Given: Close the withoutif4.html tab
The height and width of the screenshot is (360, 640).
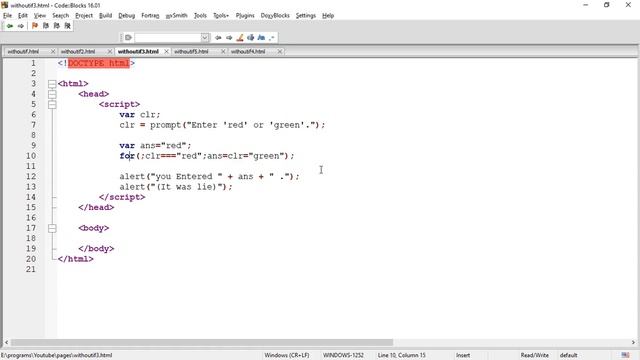Looking at the screenshot, I should point(280,51).
